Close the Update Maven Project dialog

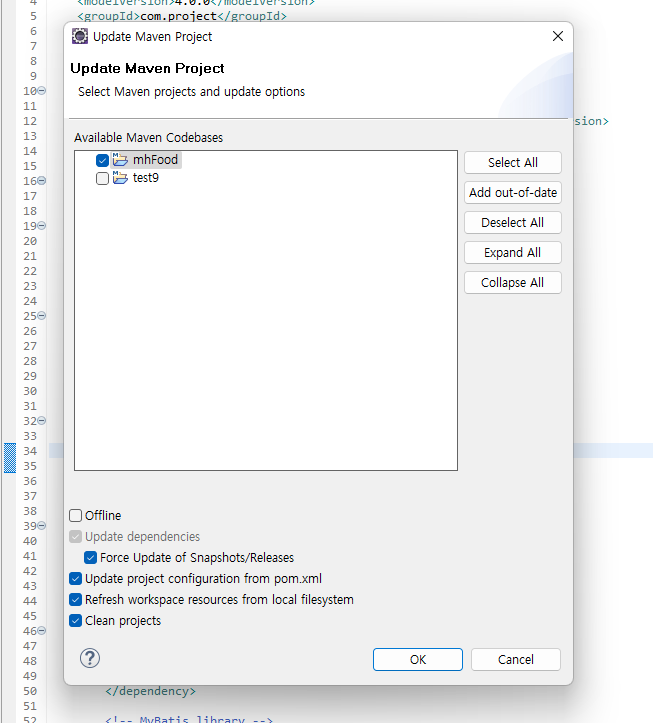558,36
